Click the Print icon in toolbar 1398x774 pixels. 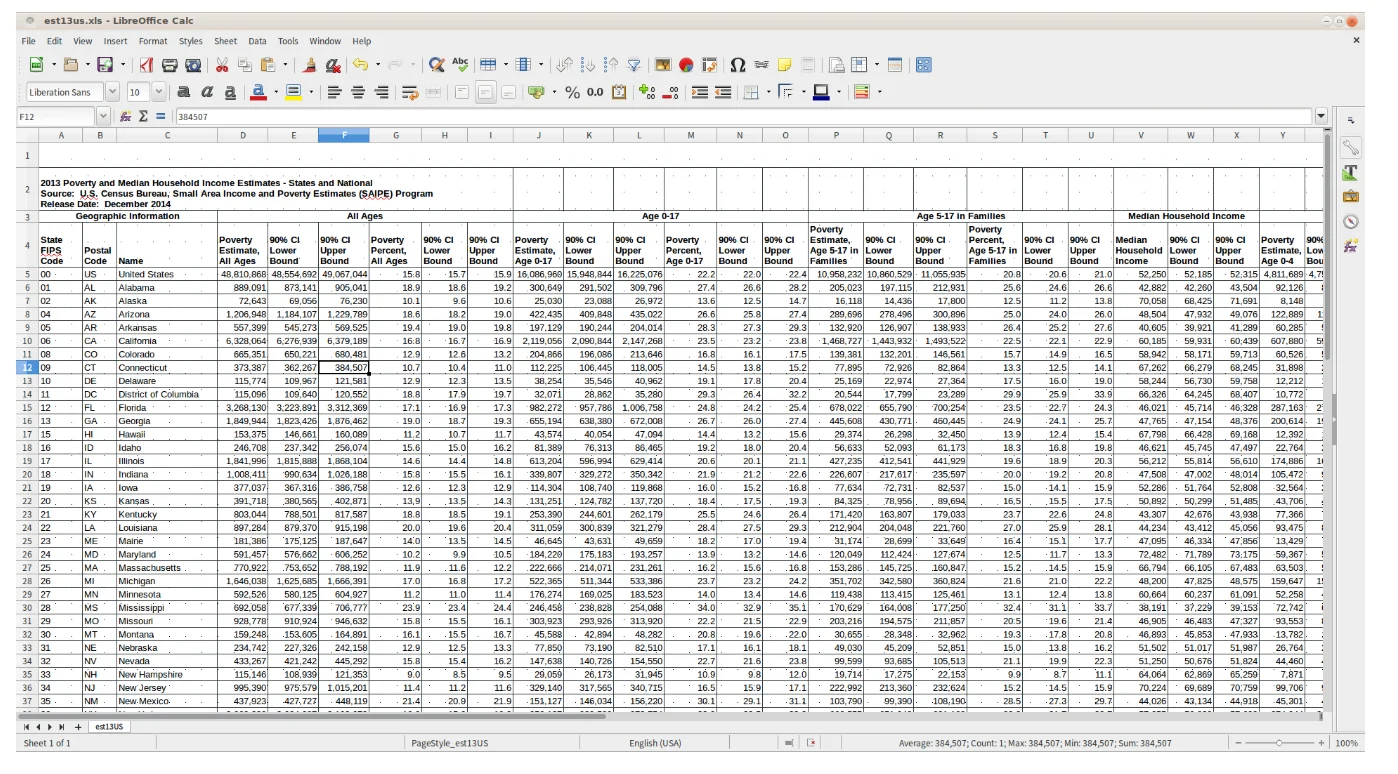point(170,65)
